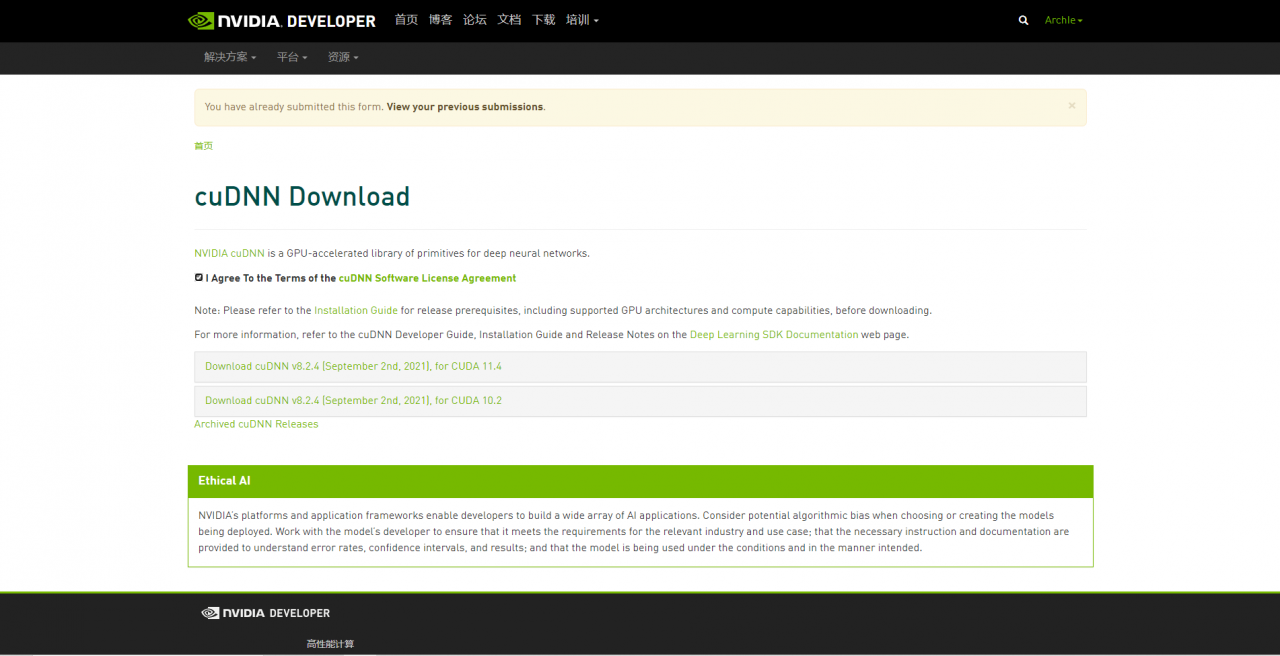Click the Ethical AI section header
The width and height of the screenshot is (1280, 656).
640,481
